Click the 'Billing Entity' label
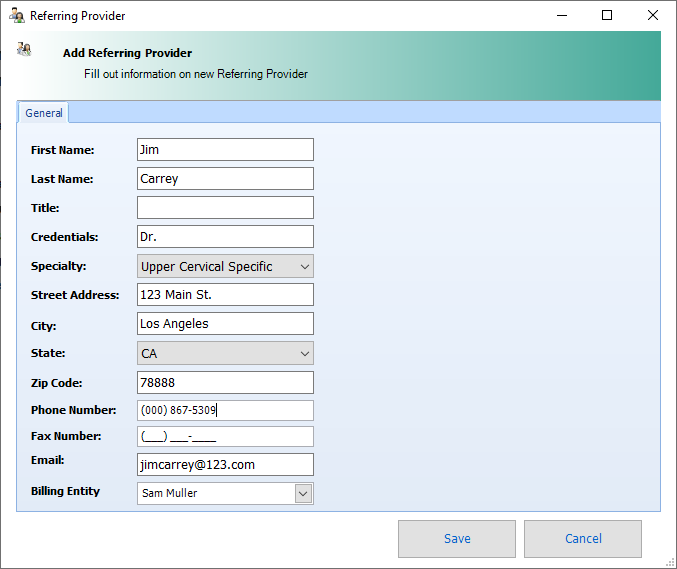677x569 pixels. pyautogui.click(x=65, y=491)
